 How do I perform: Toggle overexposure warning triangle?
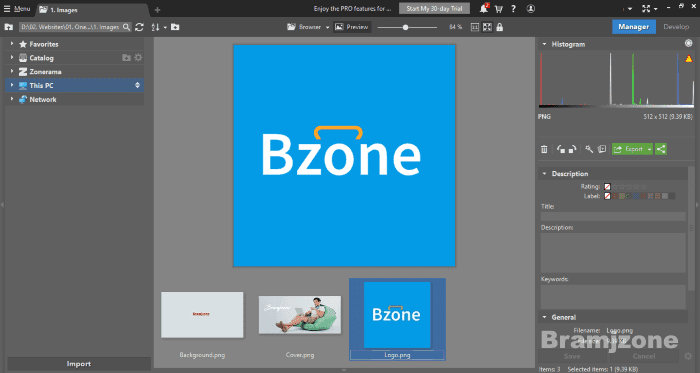pyautogui.click(x=689, y=58)
